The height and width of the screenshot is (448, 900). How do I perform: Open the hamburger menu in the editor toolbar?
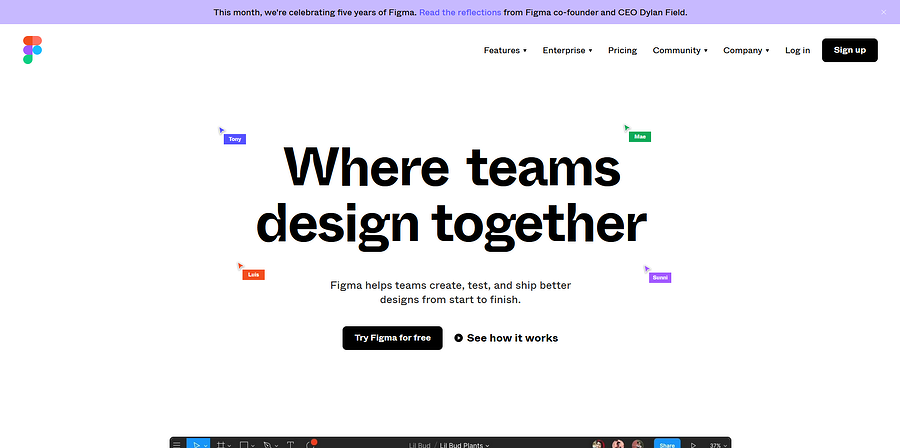point(177,443)
